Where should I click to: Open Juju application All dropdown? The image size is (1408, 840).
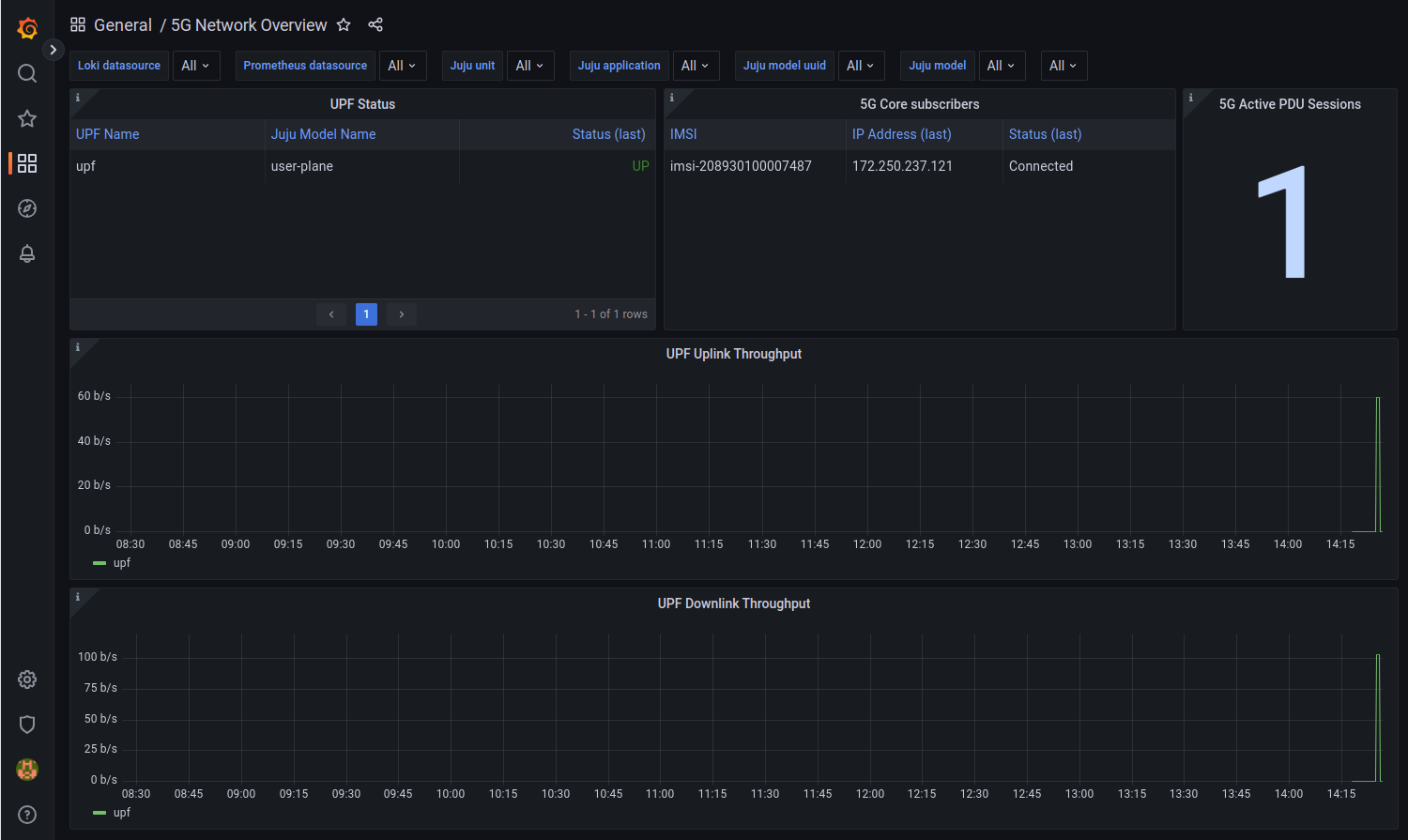pos(696,66)
